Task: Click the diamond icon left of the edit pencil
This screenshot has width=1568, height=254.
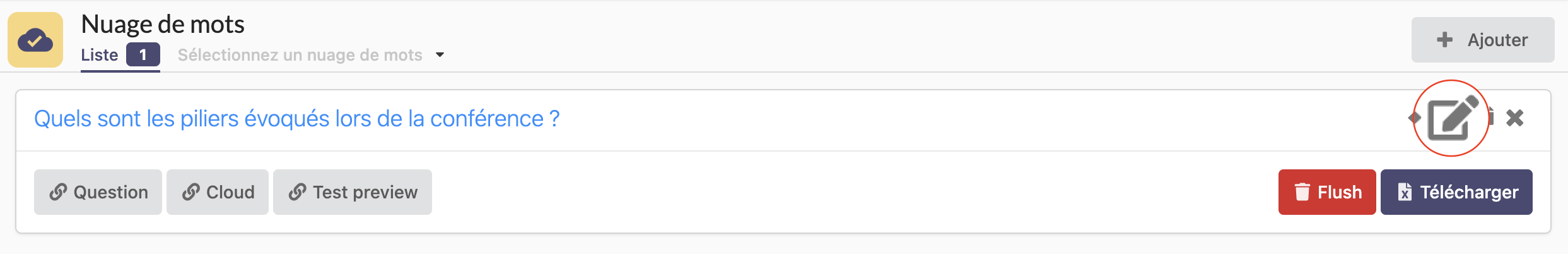Action: click(1415, 118)
